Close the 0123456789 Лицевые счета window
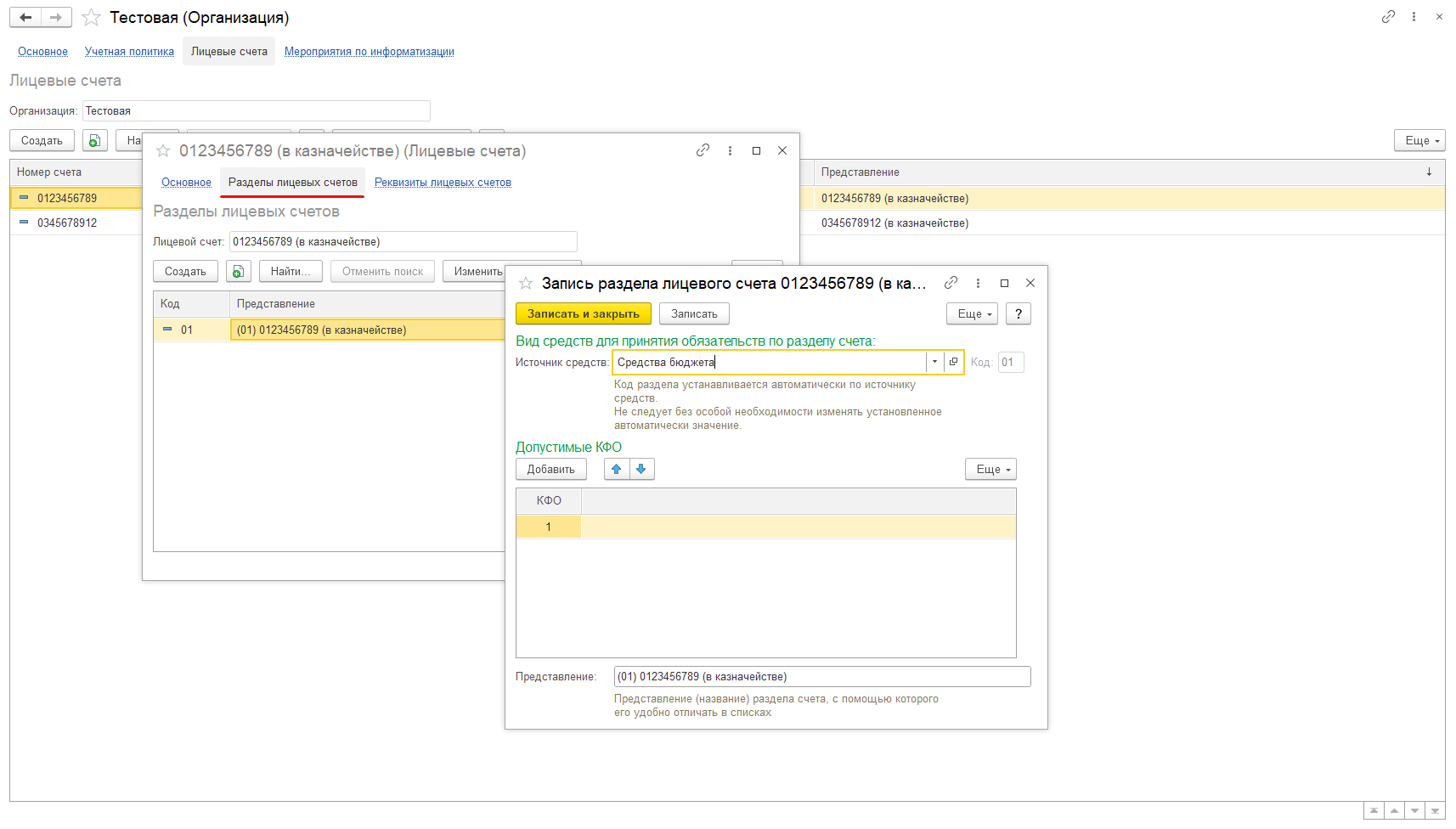The height and width of the screenshot is (829, 1456). pyautogui.click(x=782, y=150)
